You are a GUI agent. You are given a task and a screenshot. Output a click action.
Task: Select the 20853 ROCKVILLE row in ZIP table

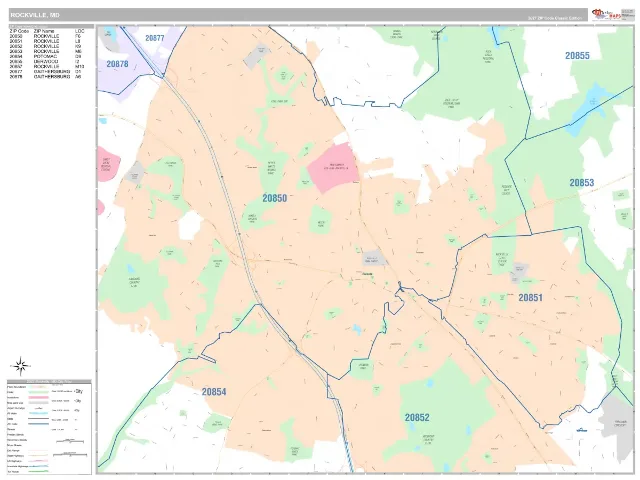pos(45,51)
